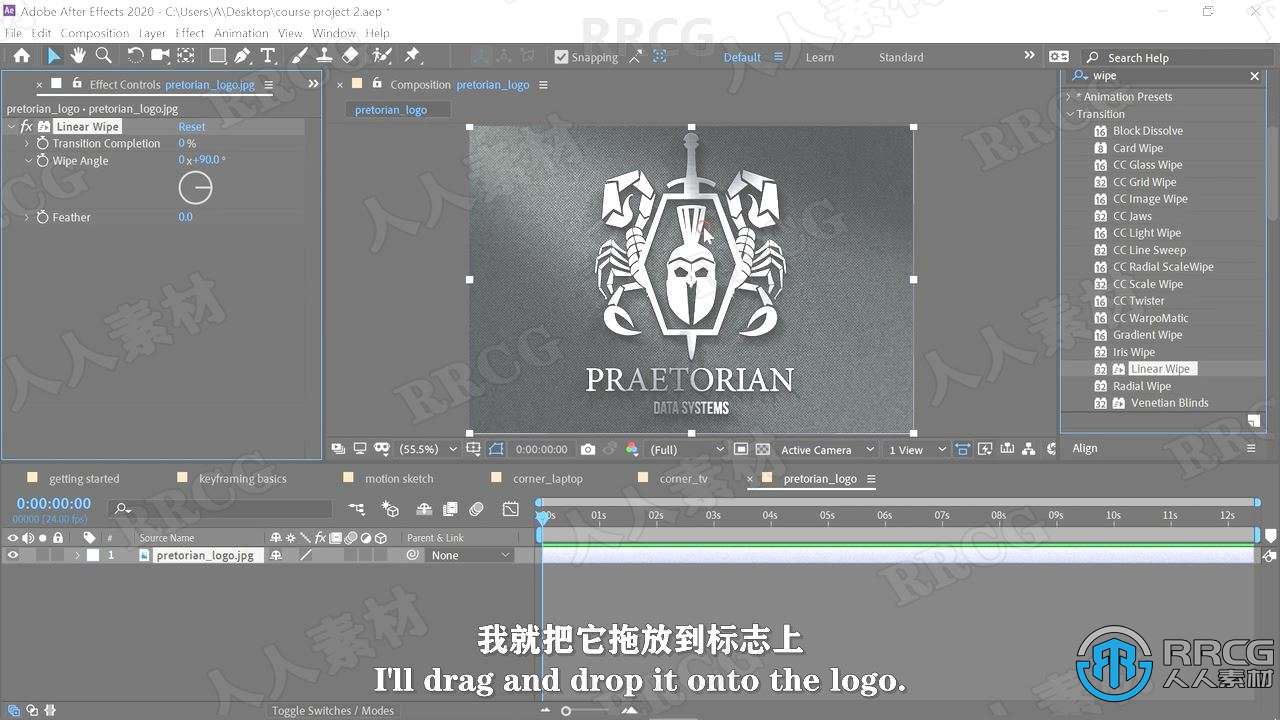Image resolution: width=1280 pixels, height=720 pixels.
Task: Click Toggle Switches / Modes button
Action: click(333, 711)
